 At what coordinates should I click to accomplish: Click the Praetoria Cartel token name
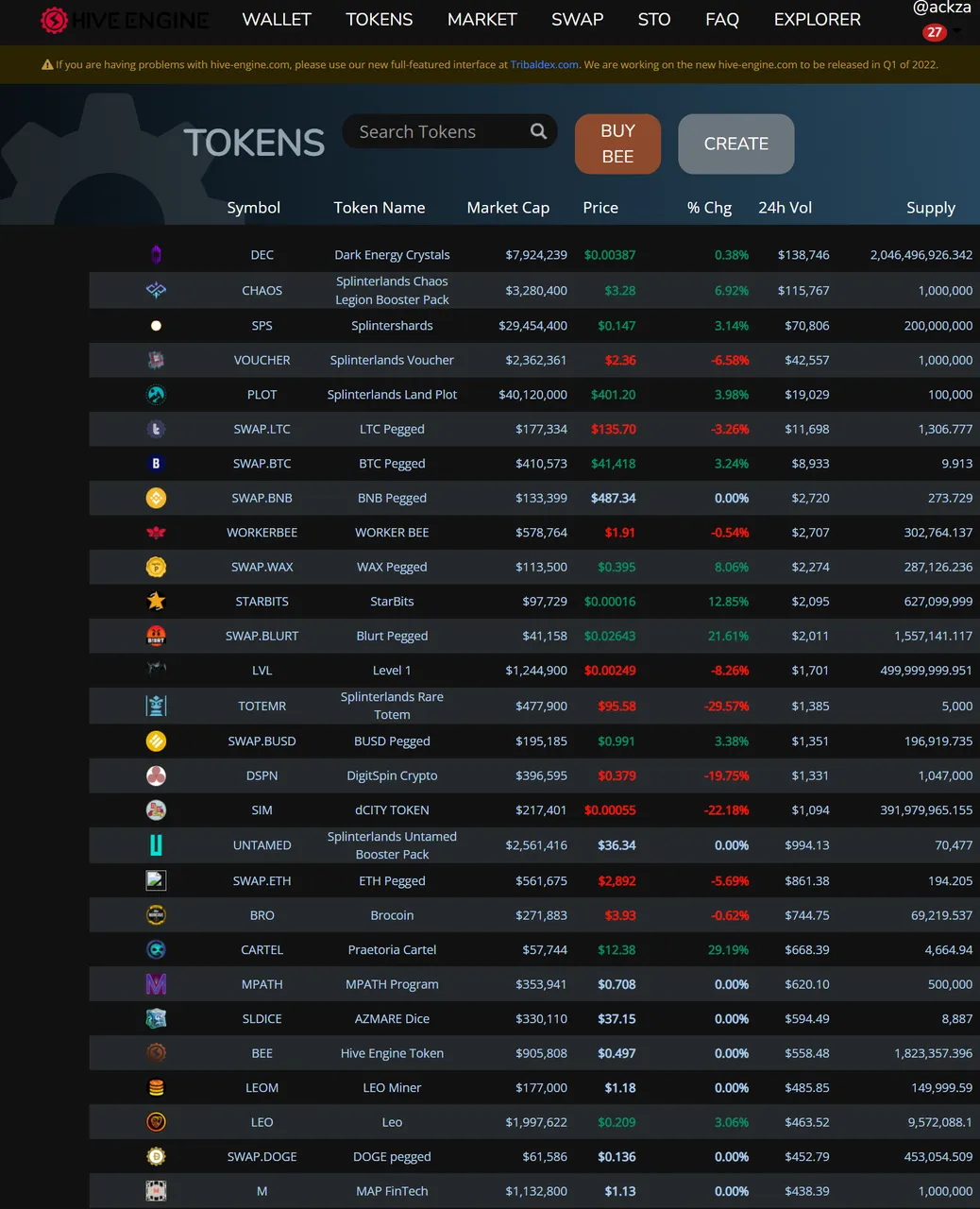[392, 950]
